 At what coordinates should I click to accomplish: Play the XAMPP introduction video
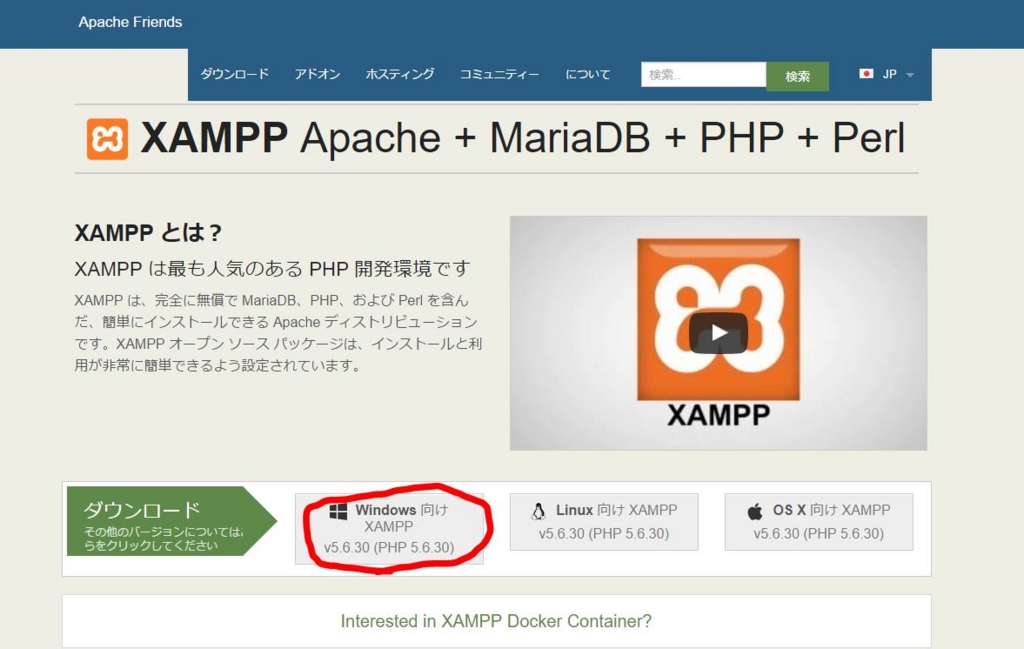click(718, 333)
